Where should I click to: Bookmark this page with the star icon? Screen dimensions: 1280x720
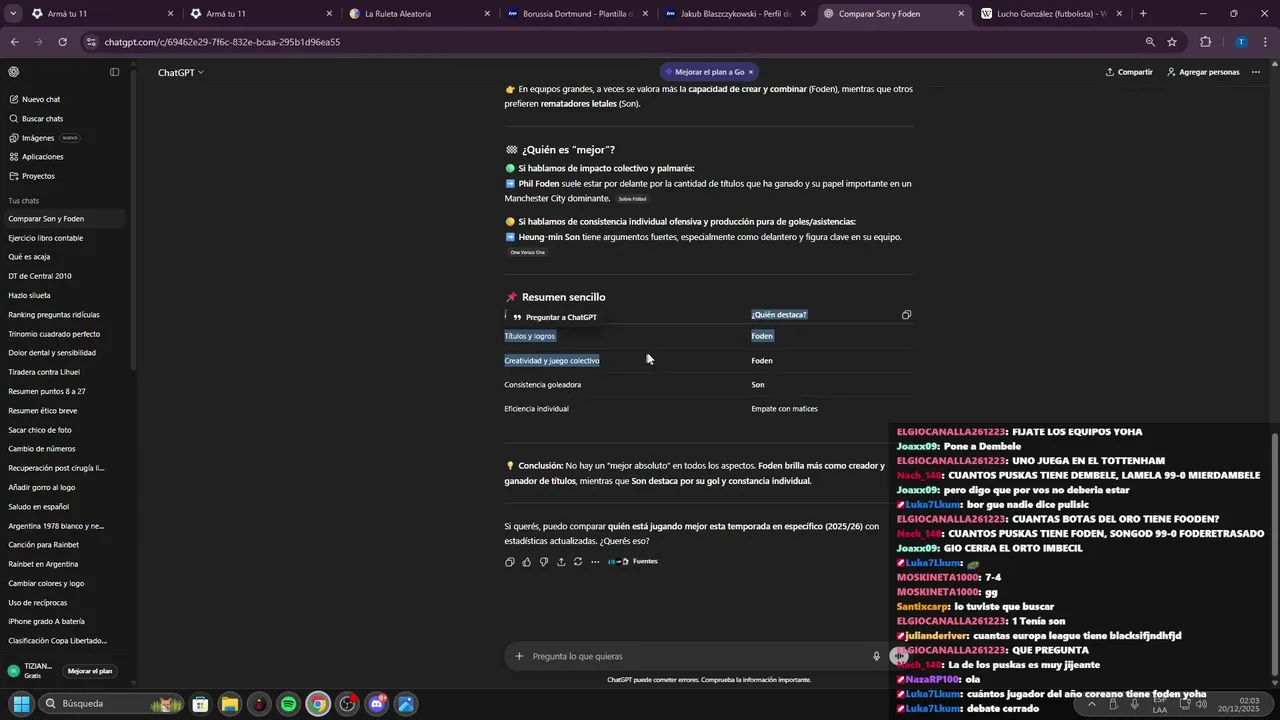(1172, 42)
